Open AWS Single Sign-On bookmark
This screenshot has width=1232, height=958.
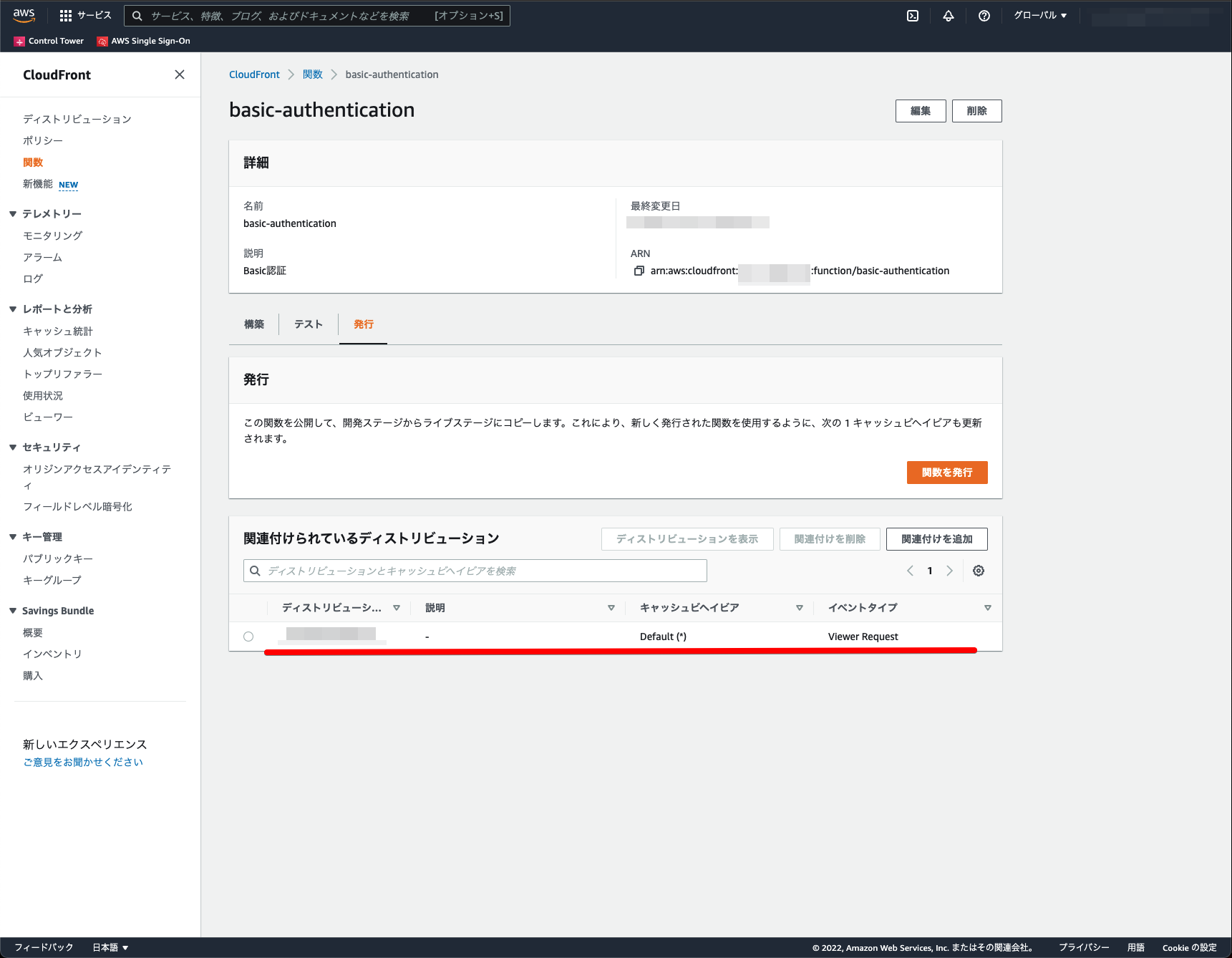tap(144, 41)
